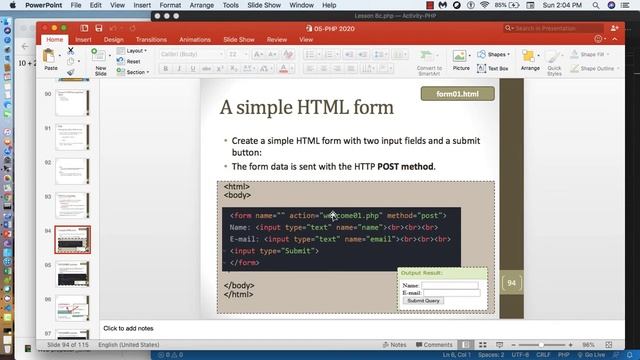Toggle Comments pane in status bar
This screenshot has height=360, width=640.
(x=434, y=345)
